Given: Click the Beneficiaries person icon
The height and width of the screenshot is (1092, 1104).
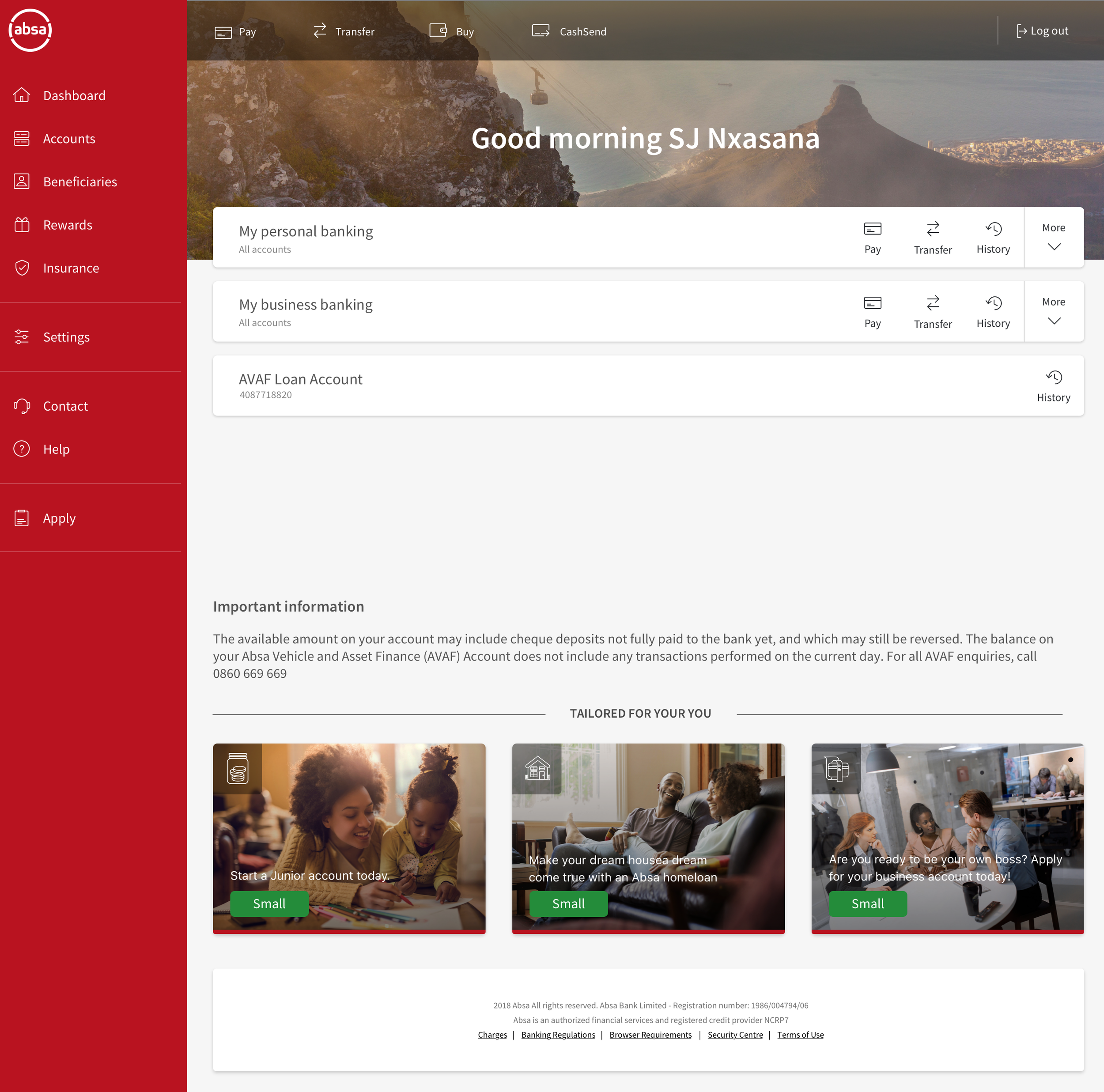Looking at the screenshot, I should coord(22,181).
